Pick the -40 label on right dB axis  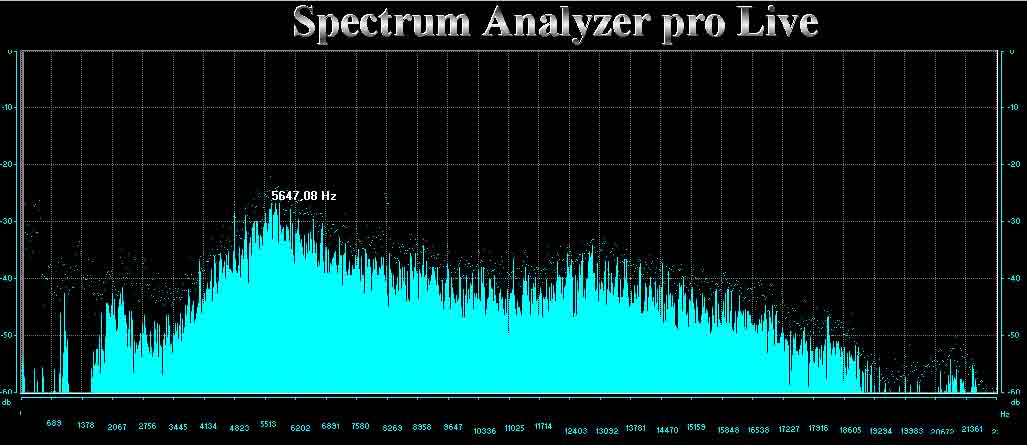pyautogui.click(x=1014, y=279)
